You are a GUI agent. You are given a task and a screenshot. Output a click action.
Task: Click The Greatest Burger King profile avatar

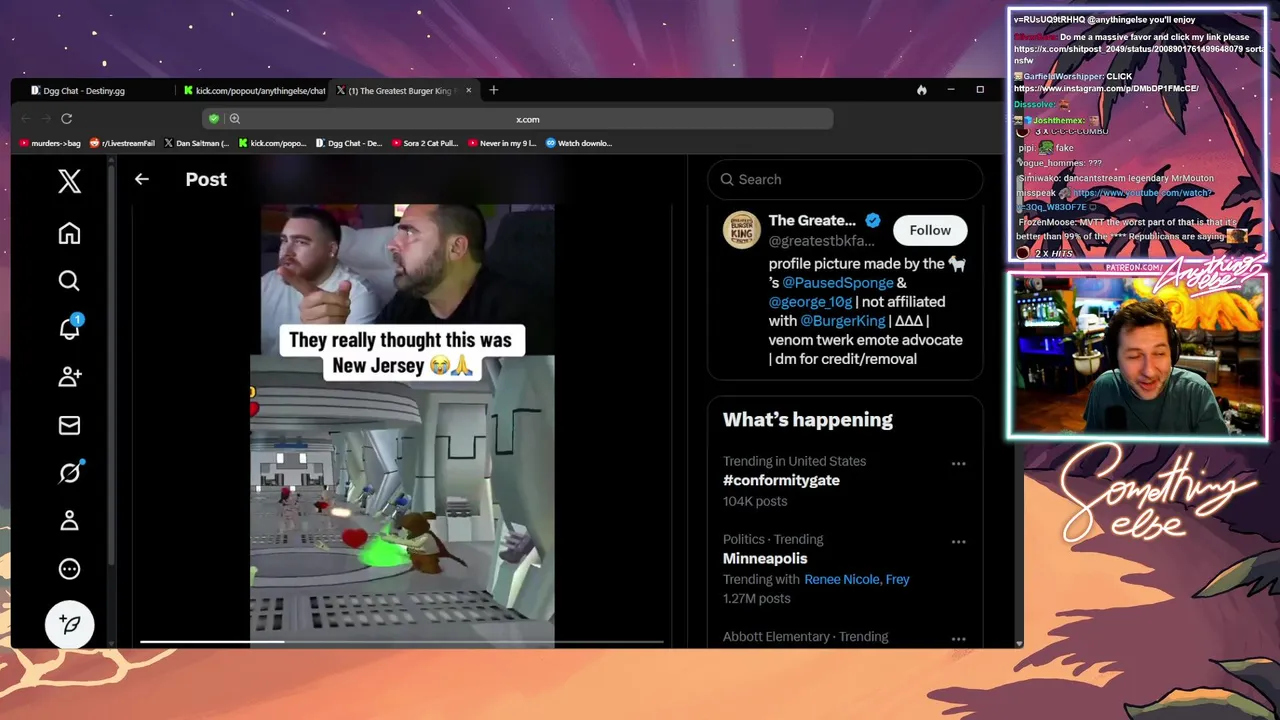pyautogui.click(x=742, y=230)
